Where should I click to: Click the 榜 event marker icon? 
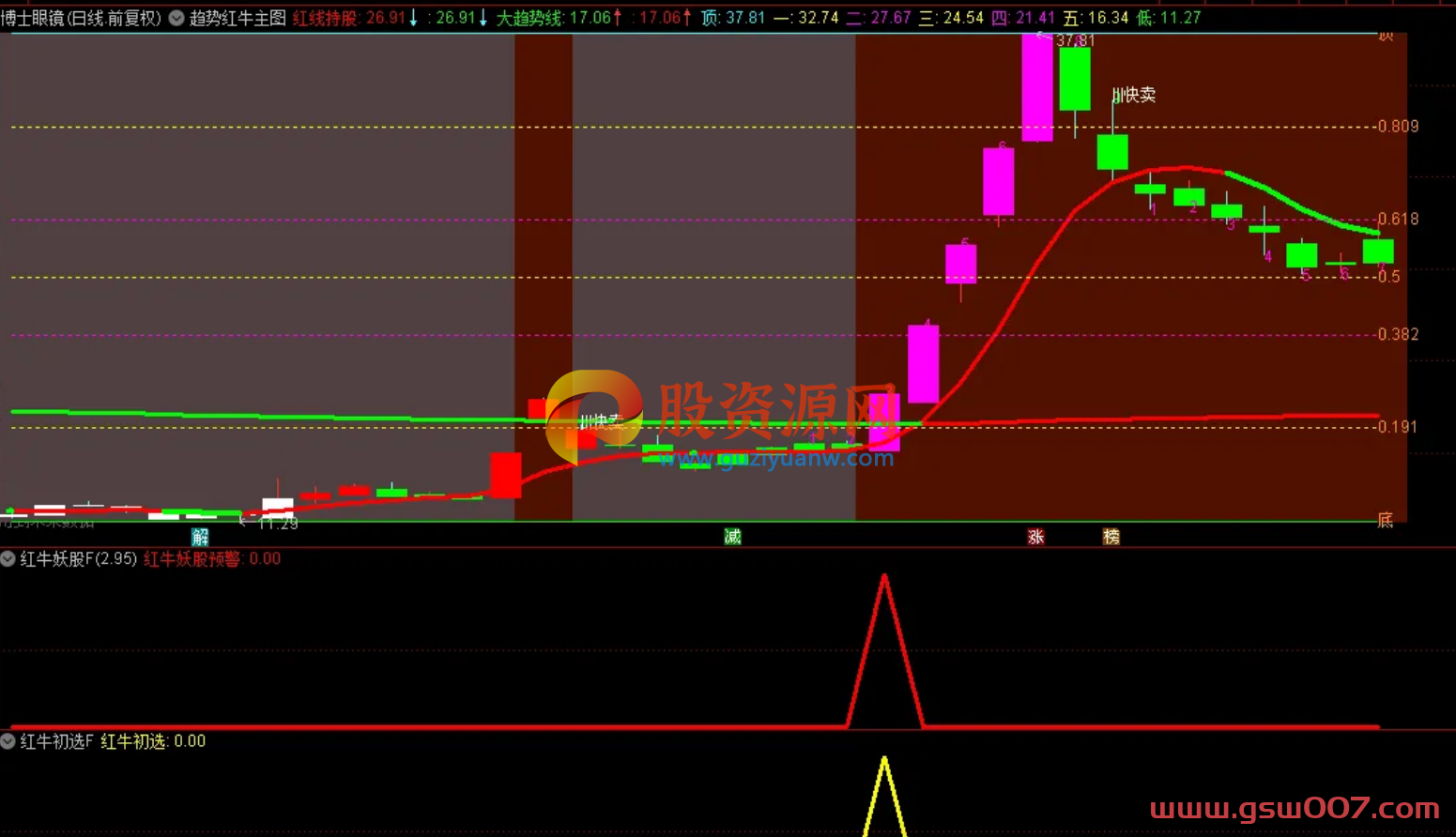[x=1111, y=537]
